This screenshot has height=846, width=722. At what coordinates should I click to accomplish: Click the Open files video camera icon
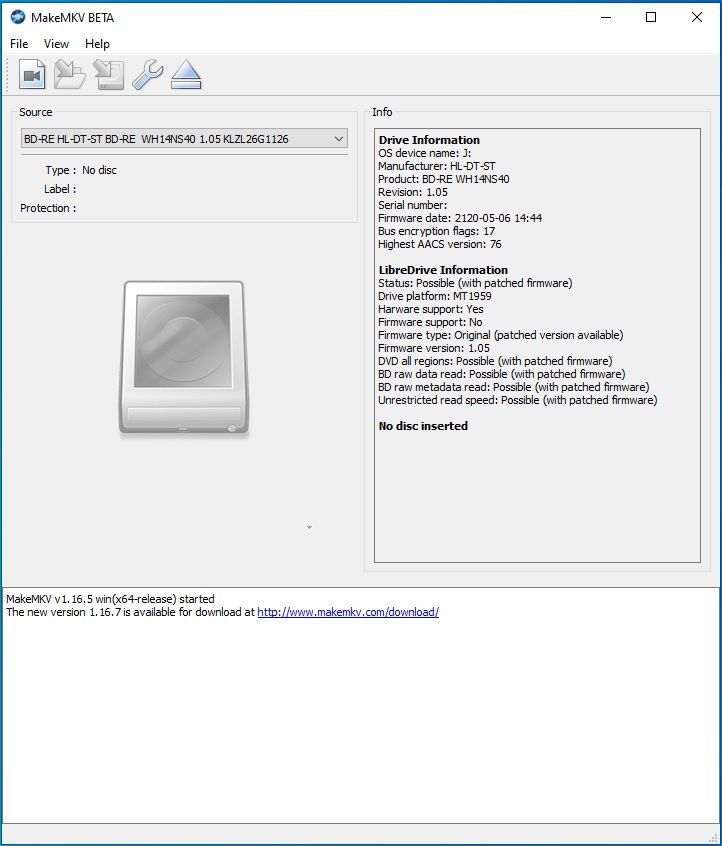pos(33,75)
